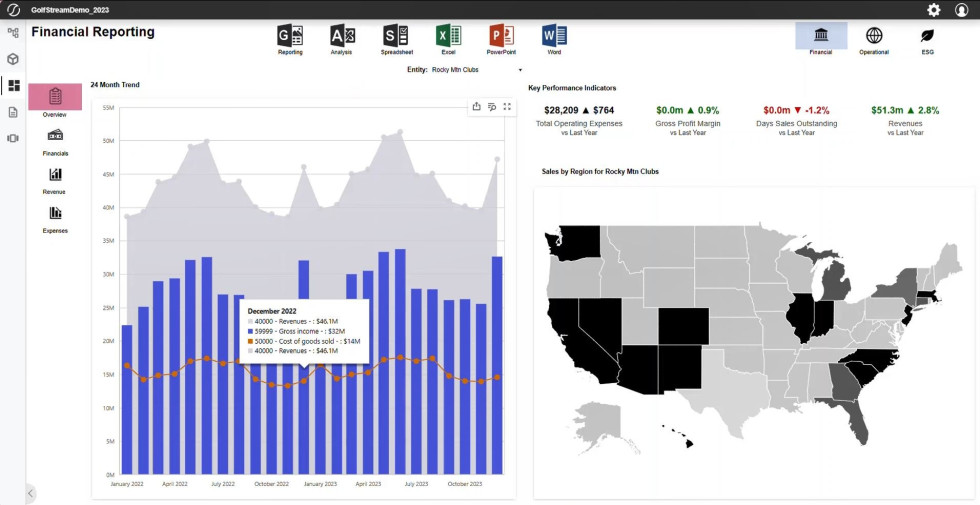
Task: Open the Word export icon
Action: pyautogui.click(x=554, y=36)
